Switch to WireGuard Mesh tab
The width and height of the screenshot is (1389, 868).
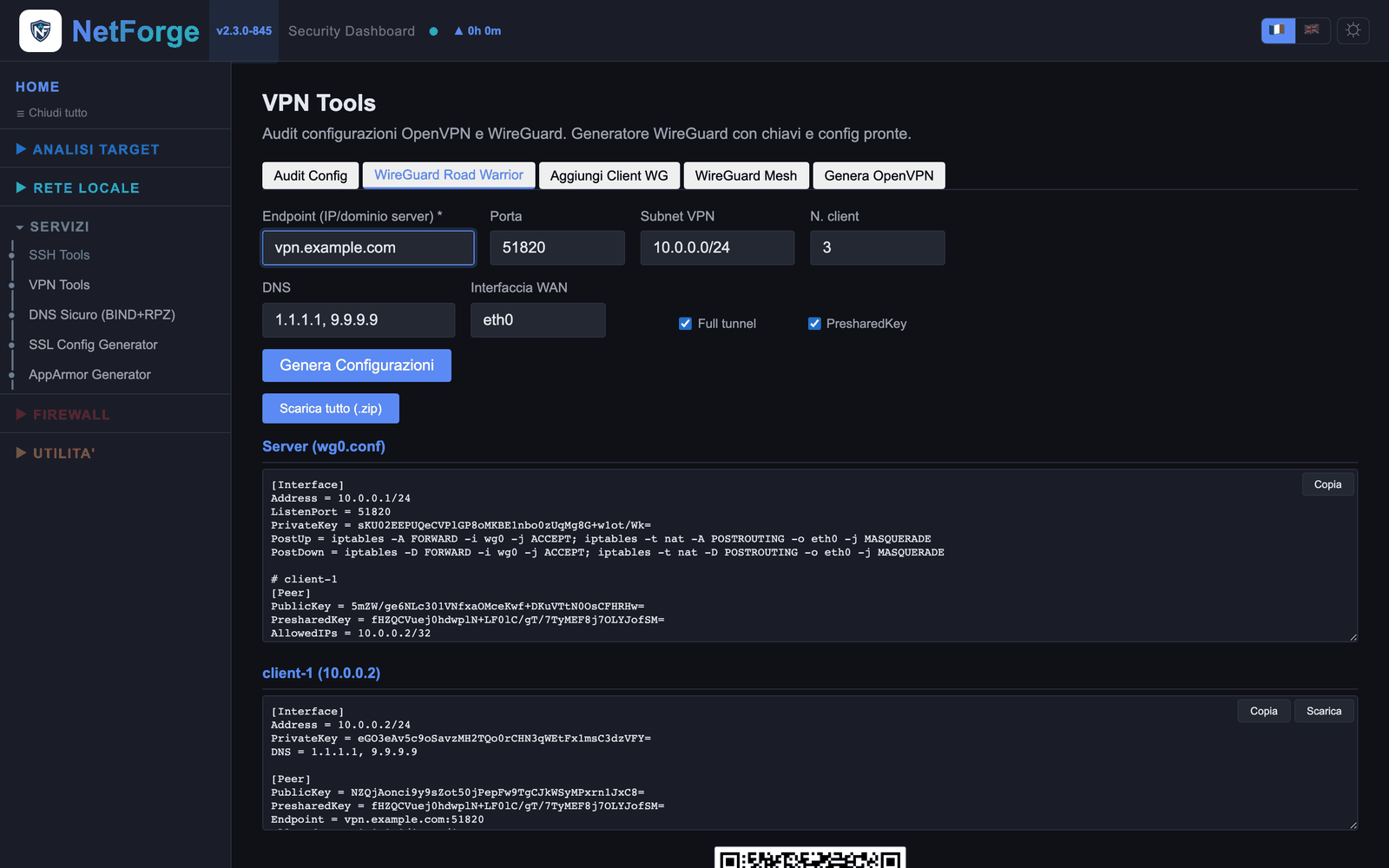coord(746,175)
